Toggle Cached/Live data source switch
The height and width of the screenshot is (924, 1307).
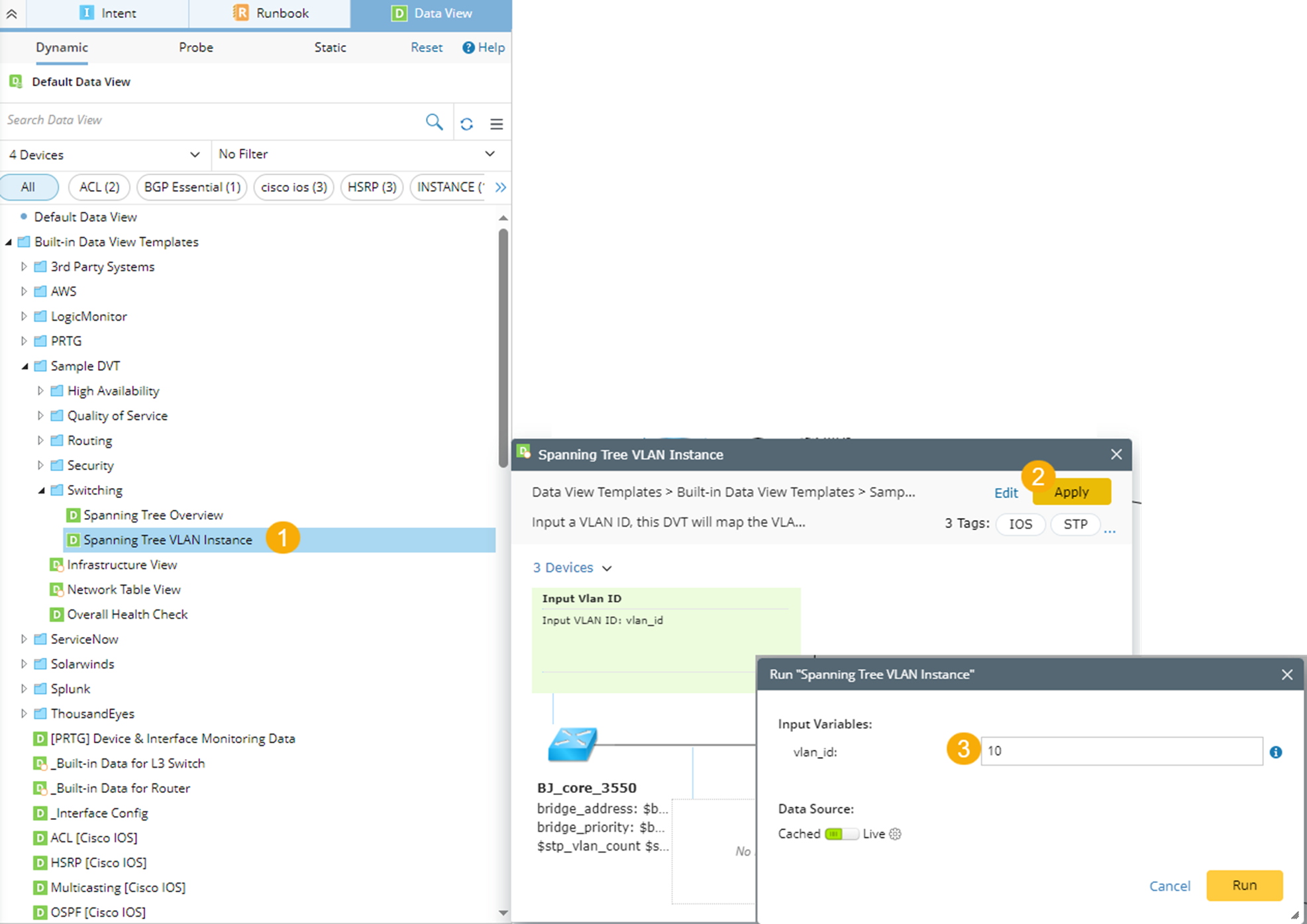click(x=841, y=834)
